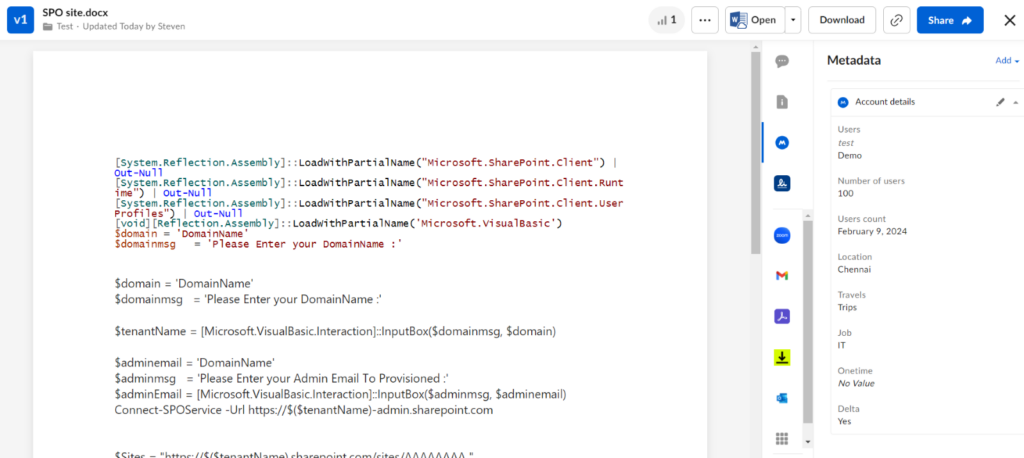Click the SPO site.docx file name
This screenshot has width=1024, height=458.
coord(75,12)
